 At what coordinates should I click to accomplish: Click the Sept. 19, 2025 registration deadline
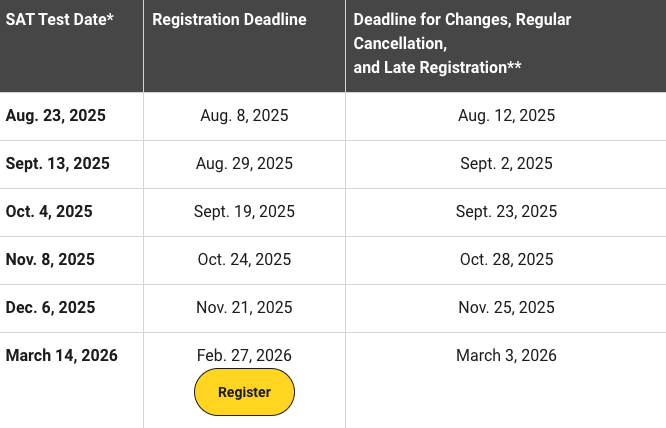click(244, 212)
